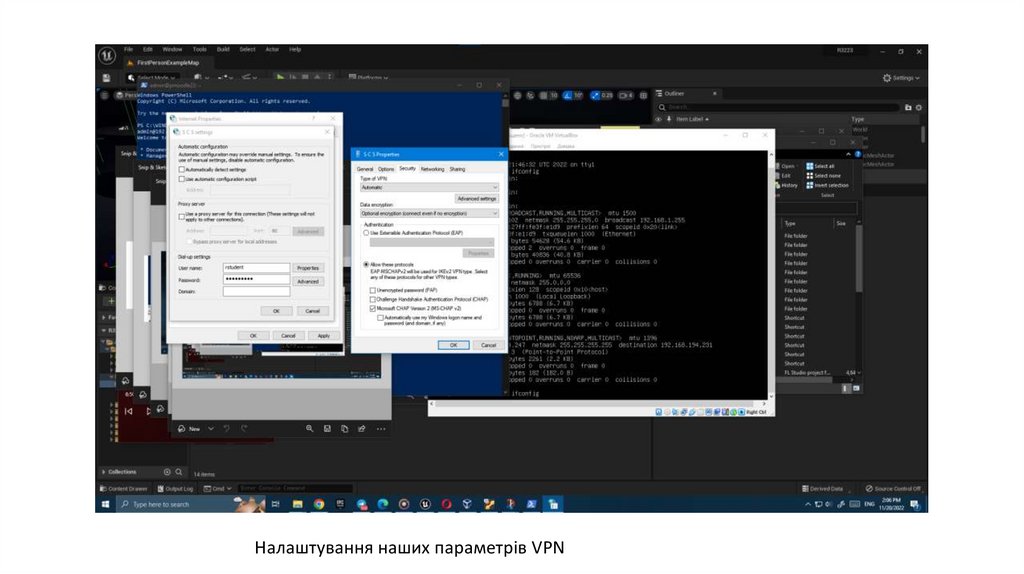Click the Save level icon in Unreal toolbar
The height and width of the screenshot is (574, 1024).
[106, 78]
